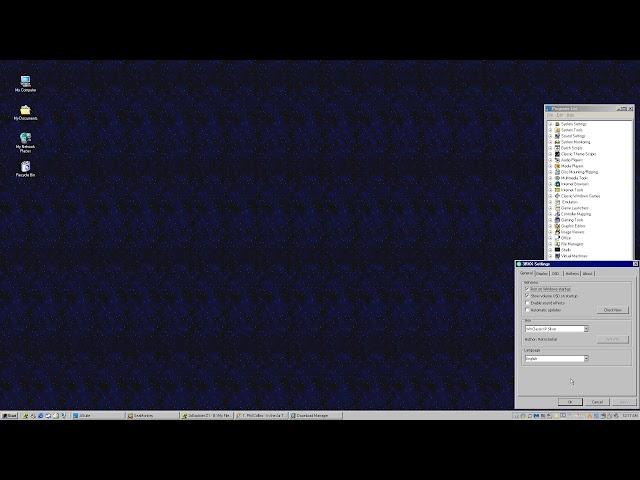Switch to the Hotkeys tab
Viewport: 640px width, 480px height.
pos(571,273)
